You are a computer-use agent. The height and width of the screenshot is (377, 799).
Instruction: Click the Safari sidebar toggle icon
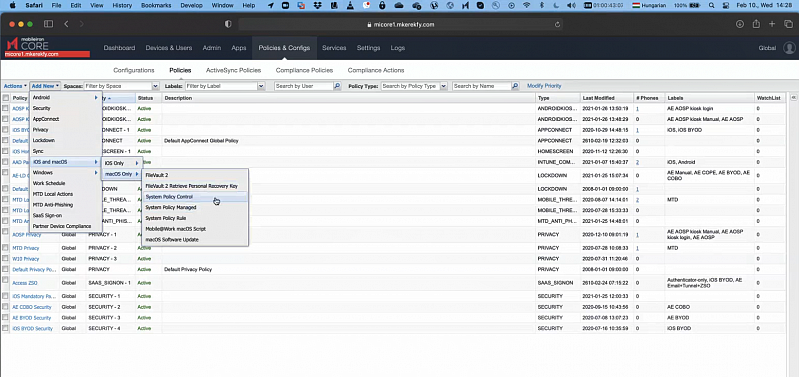point(48,24)
